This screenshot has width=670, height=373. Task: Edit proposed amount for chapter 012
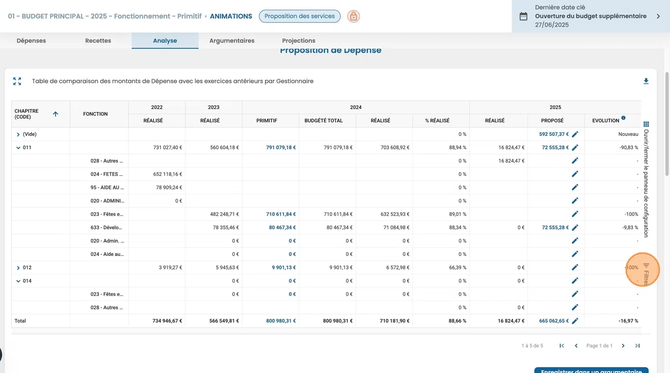[x=575, y=267]
